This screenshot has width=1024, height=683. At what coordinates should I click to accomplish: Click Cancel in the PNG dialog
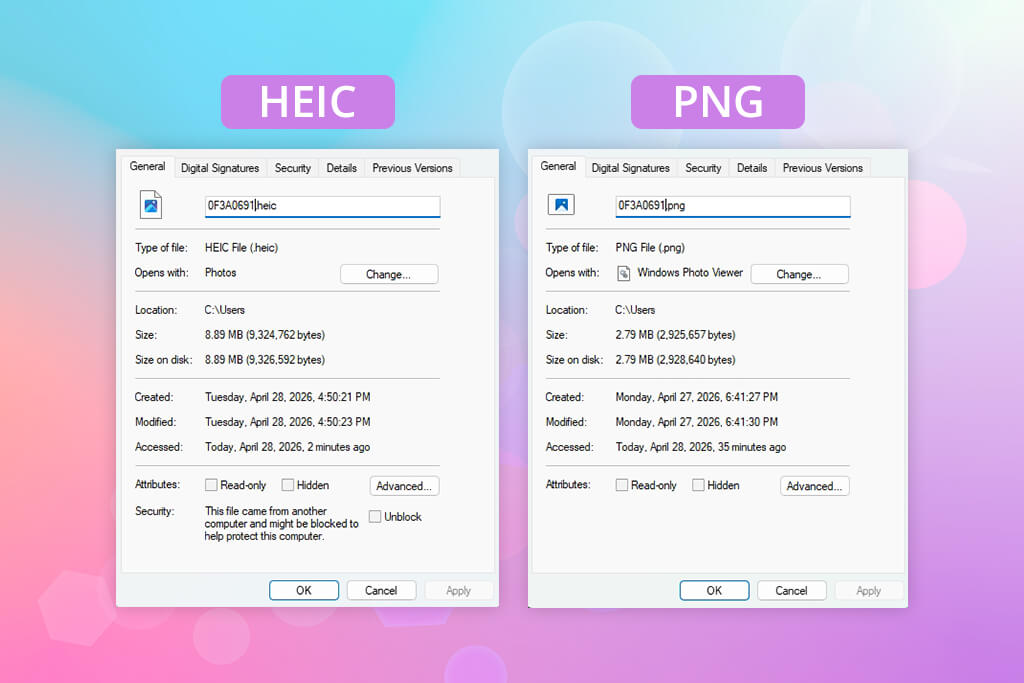tap(792, 590)
